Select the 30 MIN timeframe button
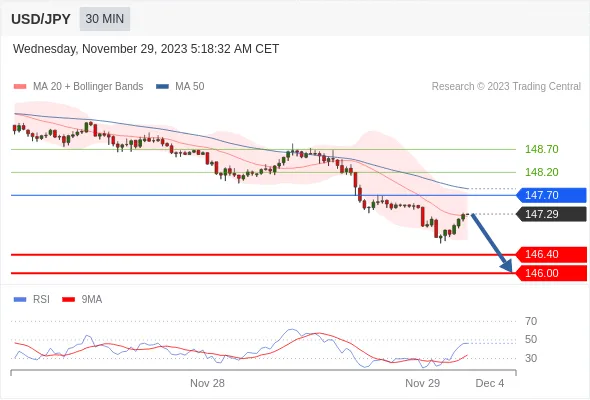 pyautogui.click(x=105, y=19)
